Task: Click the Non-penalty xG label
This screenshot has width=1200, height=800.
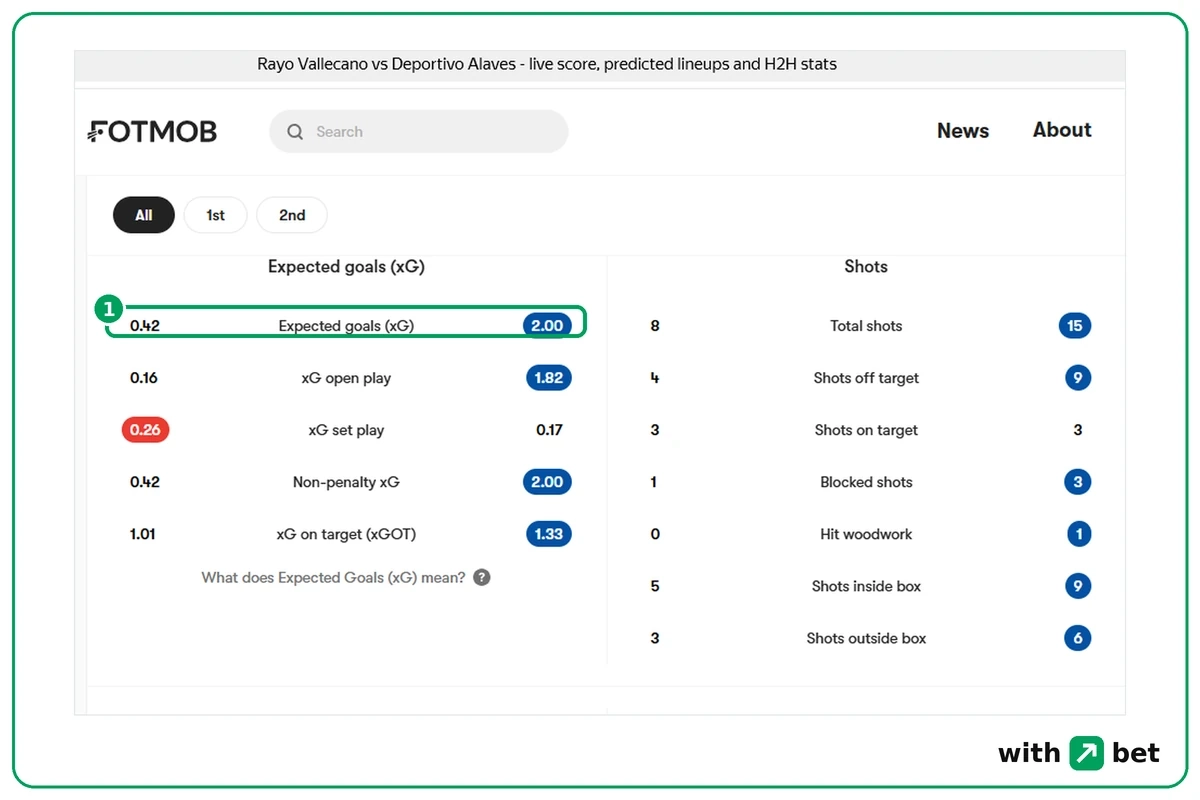Action: click(346, 482)
